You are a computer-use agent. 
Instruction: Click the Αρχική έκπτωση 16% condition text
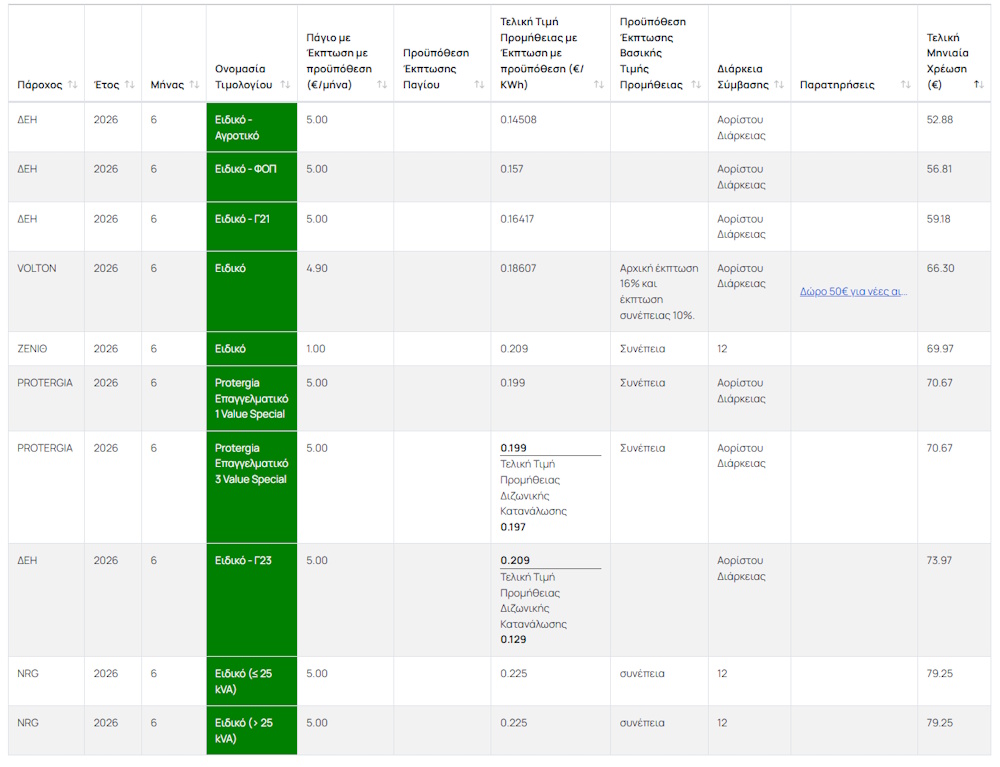[659, 291]
